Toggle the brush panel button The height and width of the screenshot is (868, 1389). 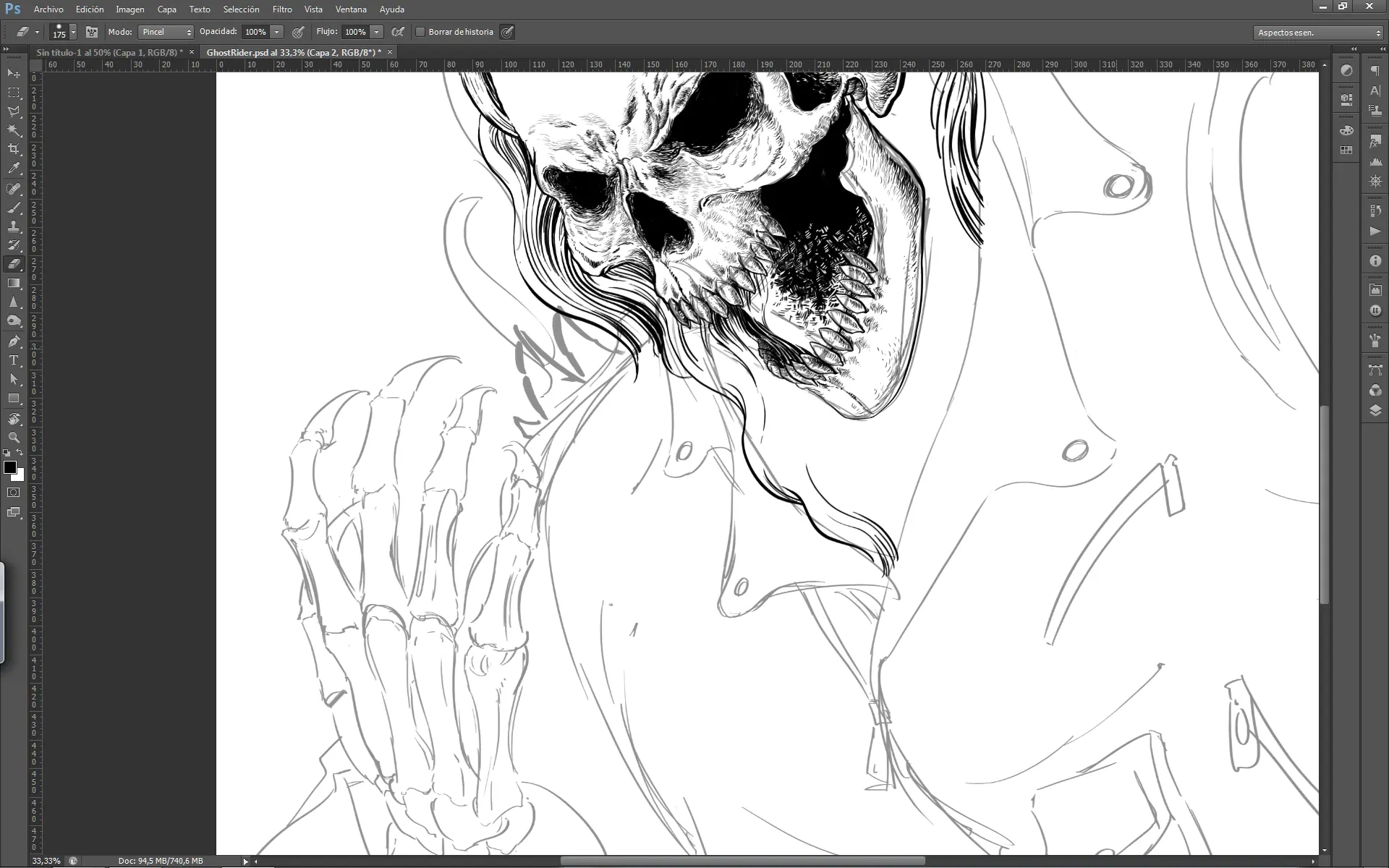(92, 32)
